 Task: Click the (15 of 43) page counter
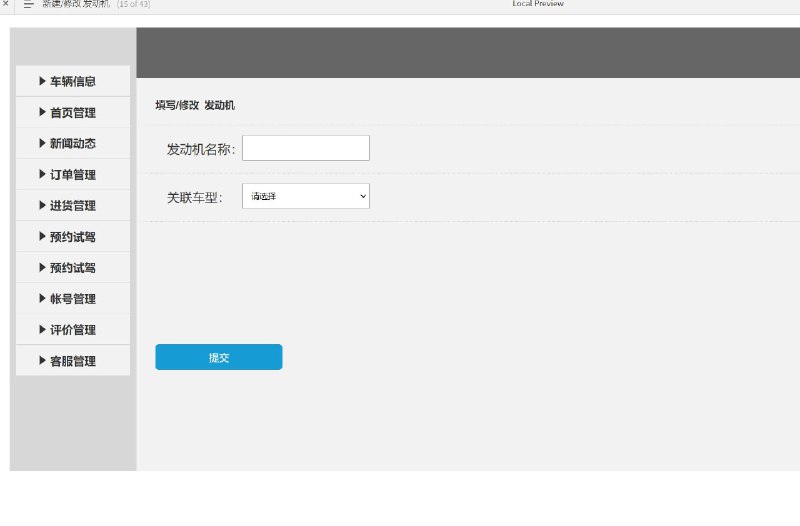coord(133,4)
